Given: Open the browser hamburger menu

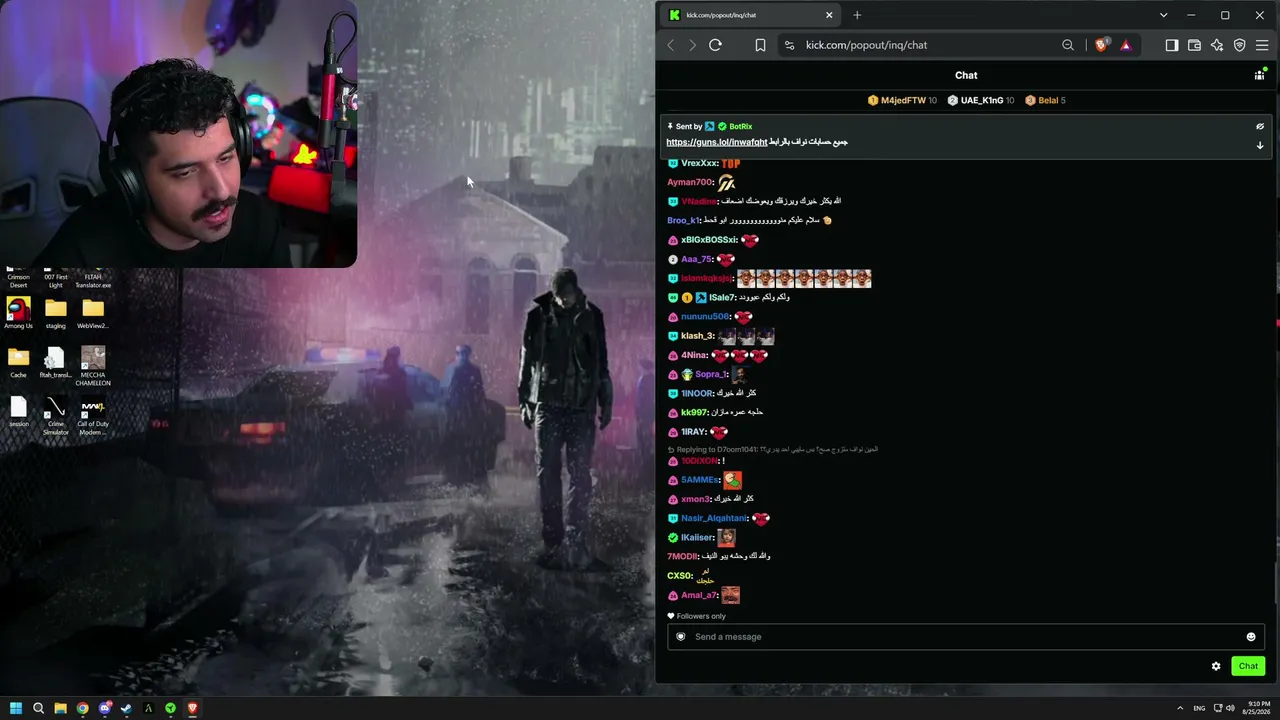Looking at the screenshot, I should (1262, 45).
